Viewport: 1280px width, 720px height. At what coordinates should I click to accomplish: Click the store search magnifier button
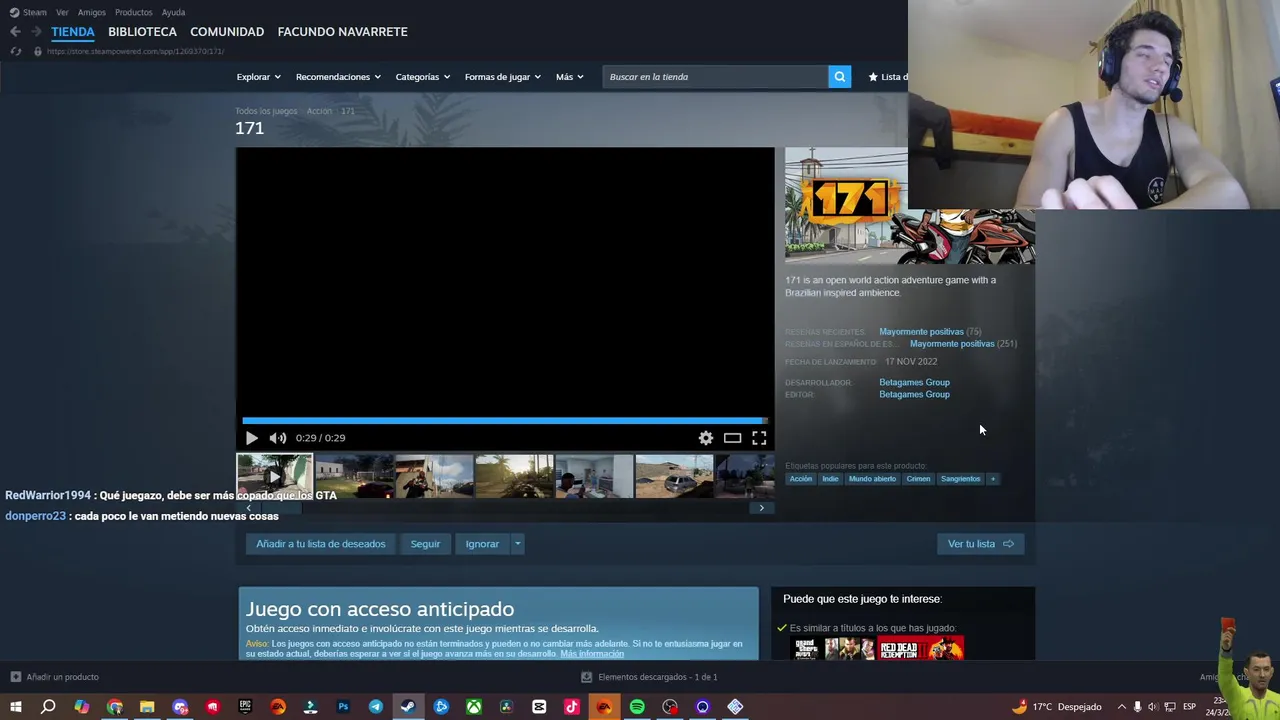(840, 77)
